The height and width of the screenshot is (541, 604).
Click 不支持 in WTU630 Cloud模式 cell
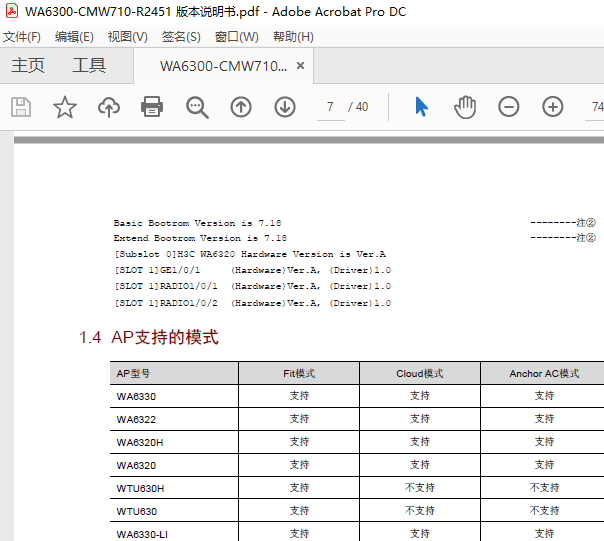[419, 511]
